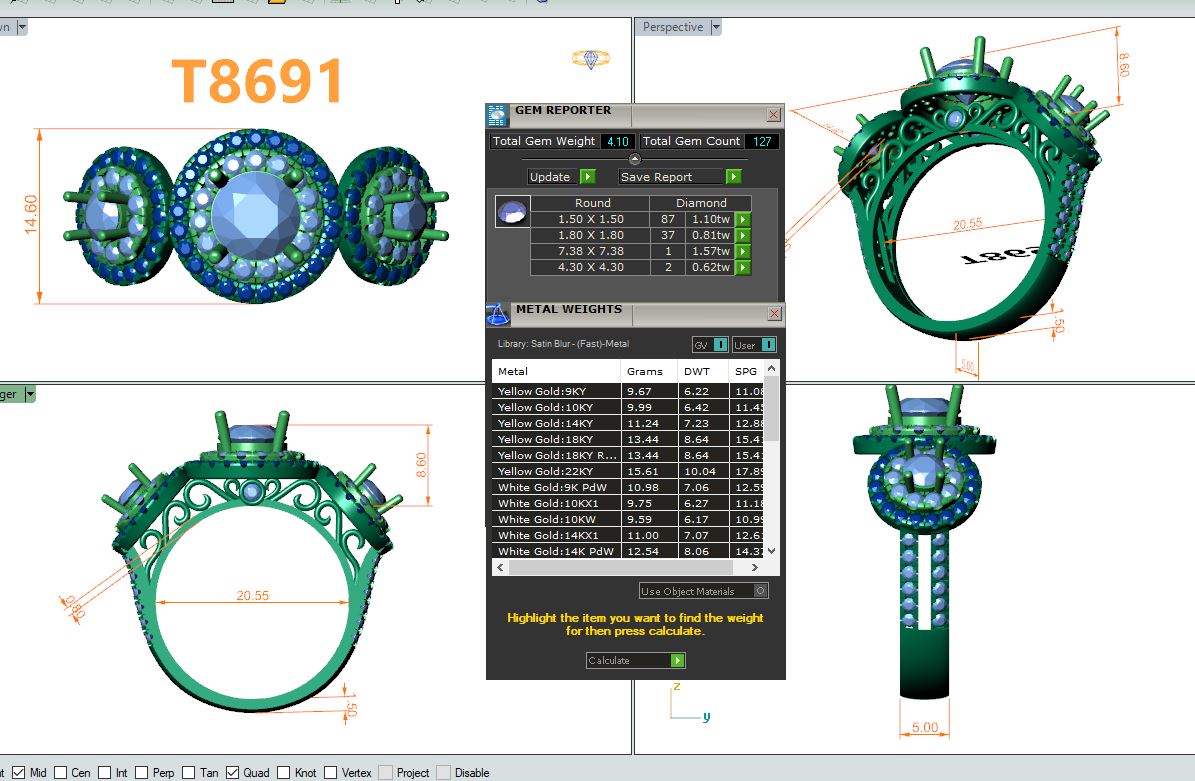Click the Metal Weights scale icon
This screenshot has width=1195, height=781.
coord(497,314)
